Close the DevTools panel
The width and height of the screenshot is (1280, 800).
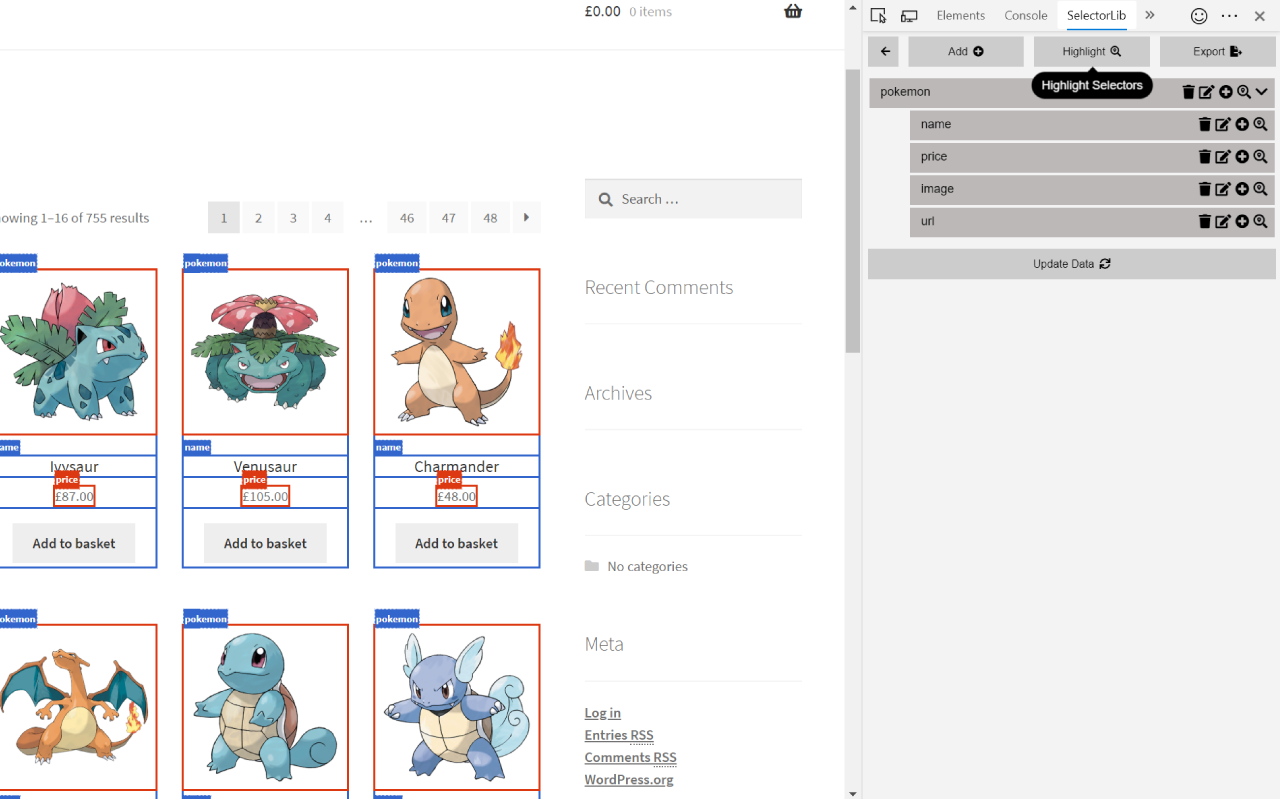(x=1260, y=16)
